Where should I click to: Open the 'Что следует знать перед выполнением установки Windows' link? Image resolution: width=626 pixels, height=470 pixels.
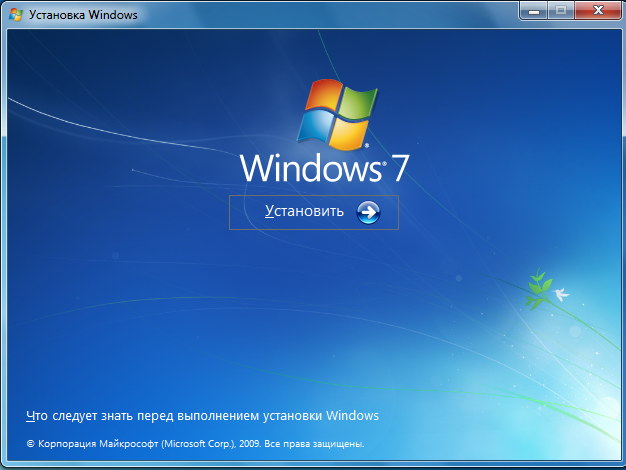pyautogui.click(x=202, y=416)
